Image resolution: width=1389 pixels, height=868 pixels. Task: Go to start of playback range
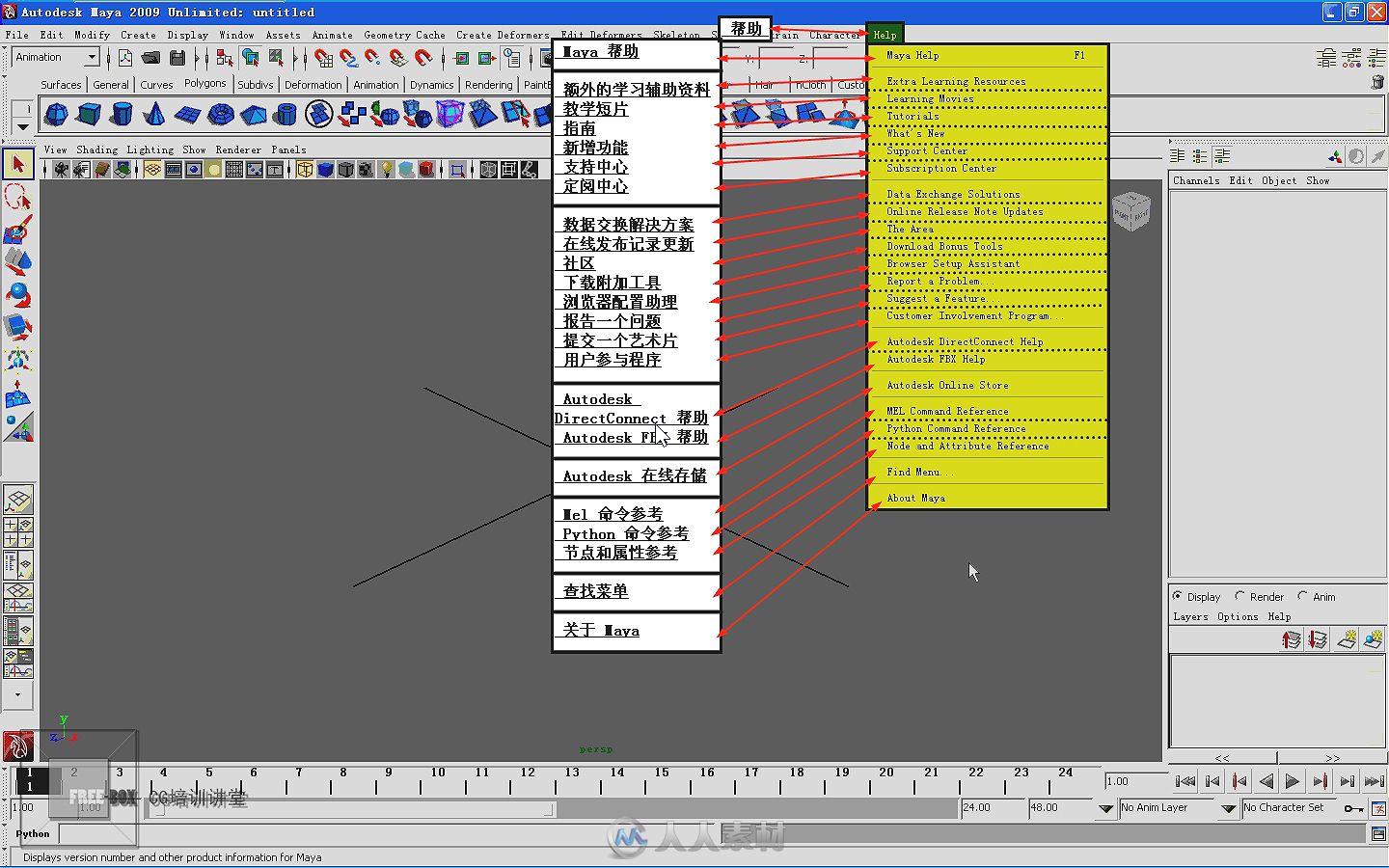pyautogui.click(x=1185, y=781)
